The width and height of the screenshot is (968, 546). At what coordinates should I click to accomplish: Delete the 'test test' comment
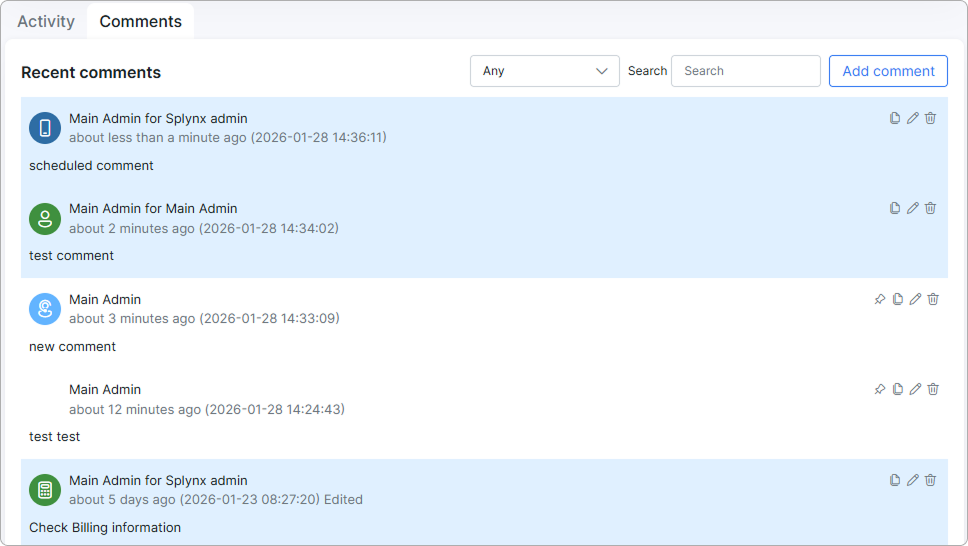click(933, 389)
